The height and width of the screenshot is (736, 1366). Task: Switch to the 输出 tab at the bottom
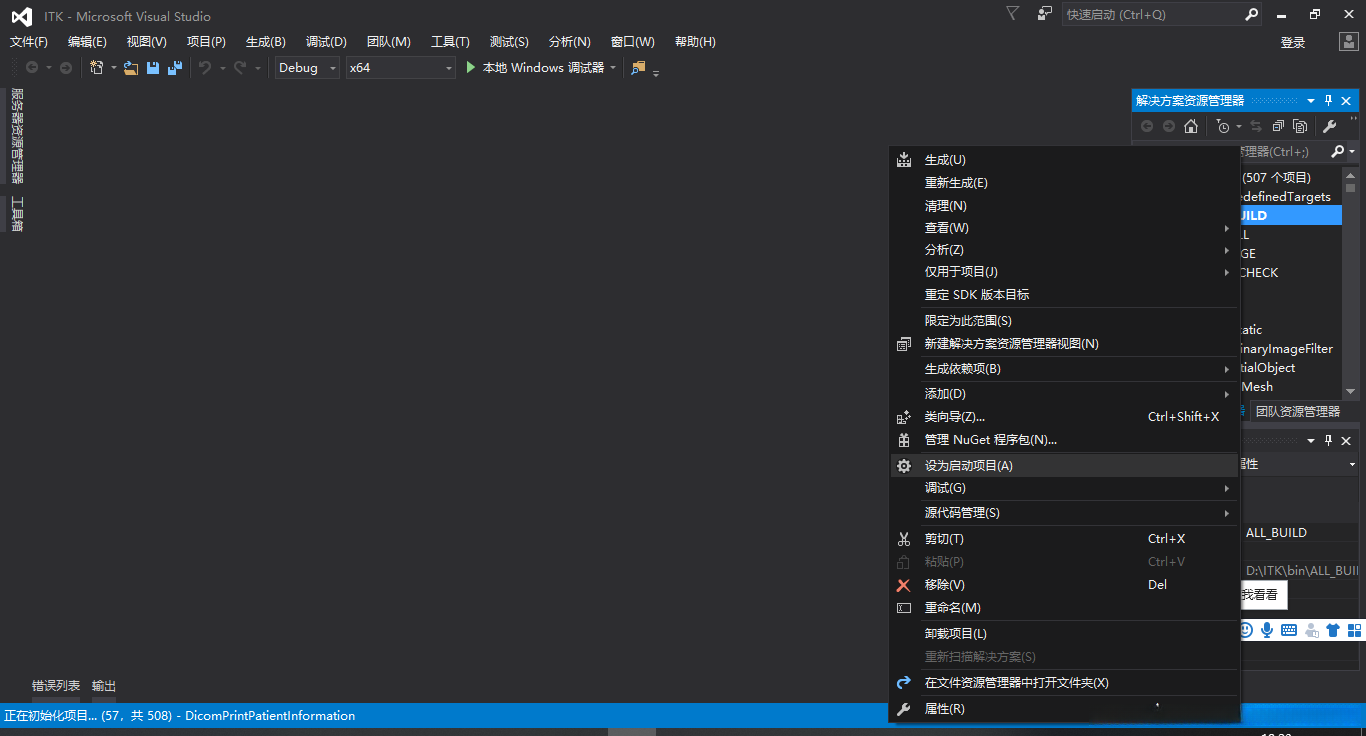[104, 686]
